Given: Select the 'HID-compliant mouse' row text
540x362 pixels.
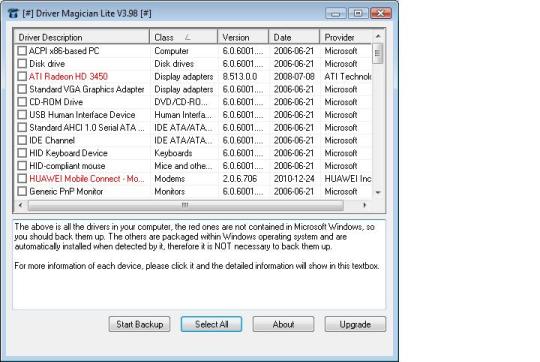Looking at the screenshot, I should (67, 166).
